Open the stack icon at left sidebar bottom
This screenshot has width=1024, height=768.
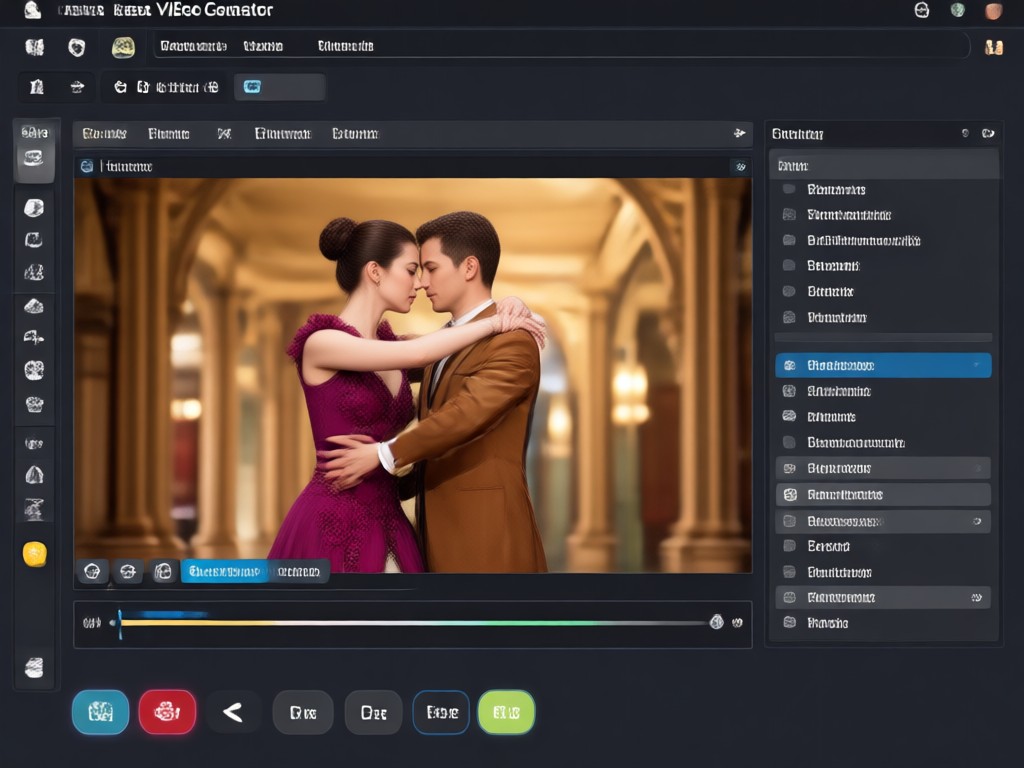click(34, 667)
